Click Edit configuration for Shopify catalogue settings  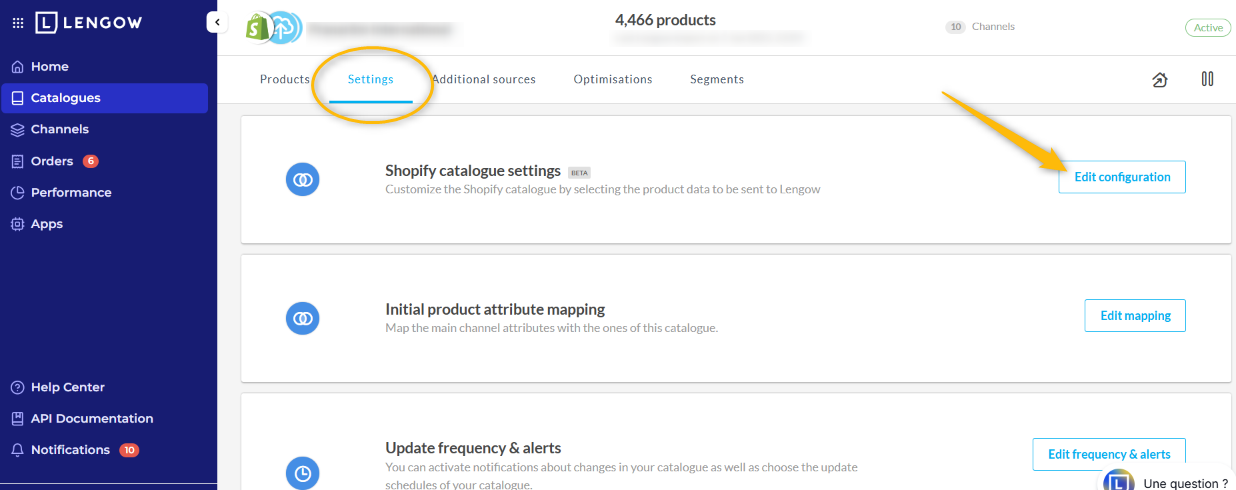click(x=1121, y=177)
